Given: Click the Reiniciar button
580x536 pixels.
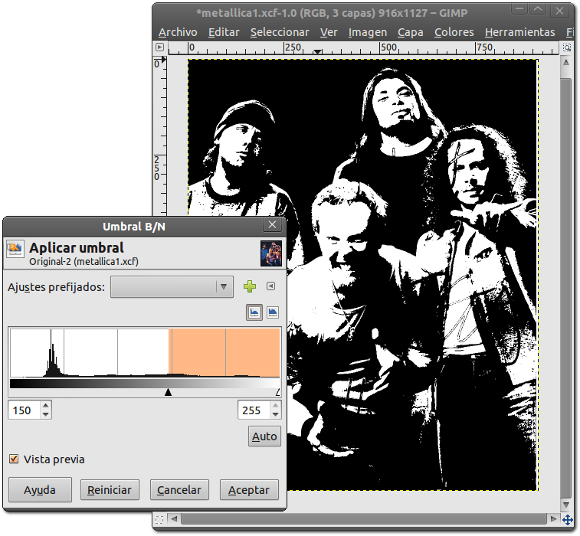Looking at the screenshot, I should pos(109,490).
